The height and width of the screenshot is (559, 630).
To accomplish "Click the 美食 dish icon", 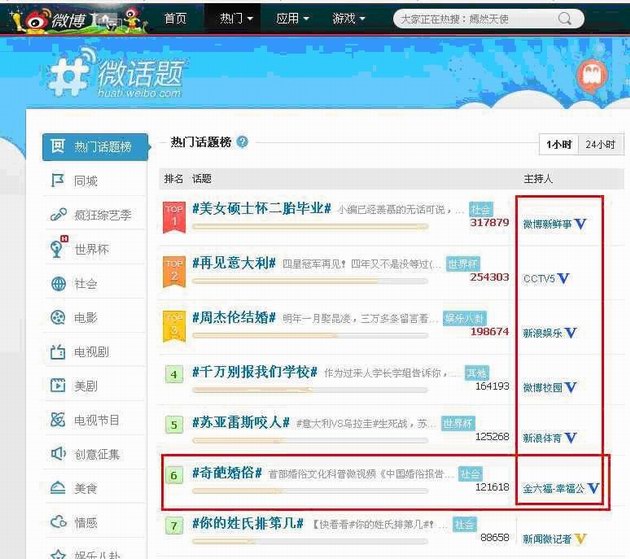I will click(58, 487).
